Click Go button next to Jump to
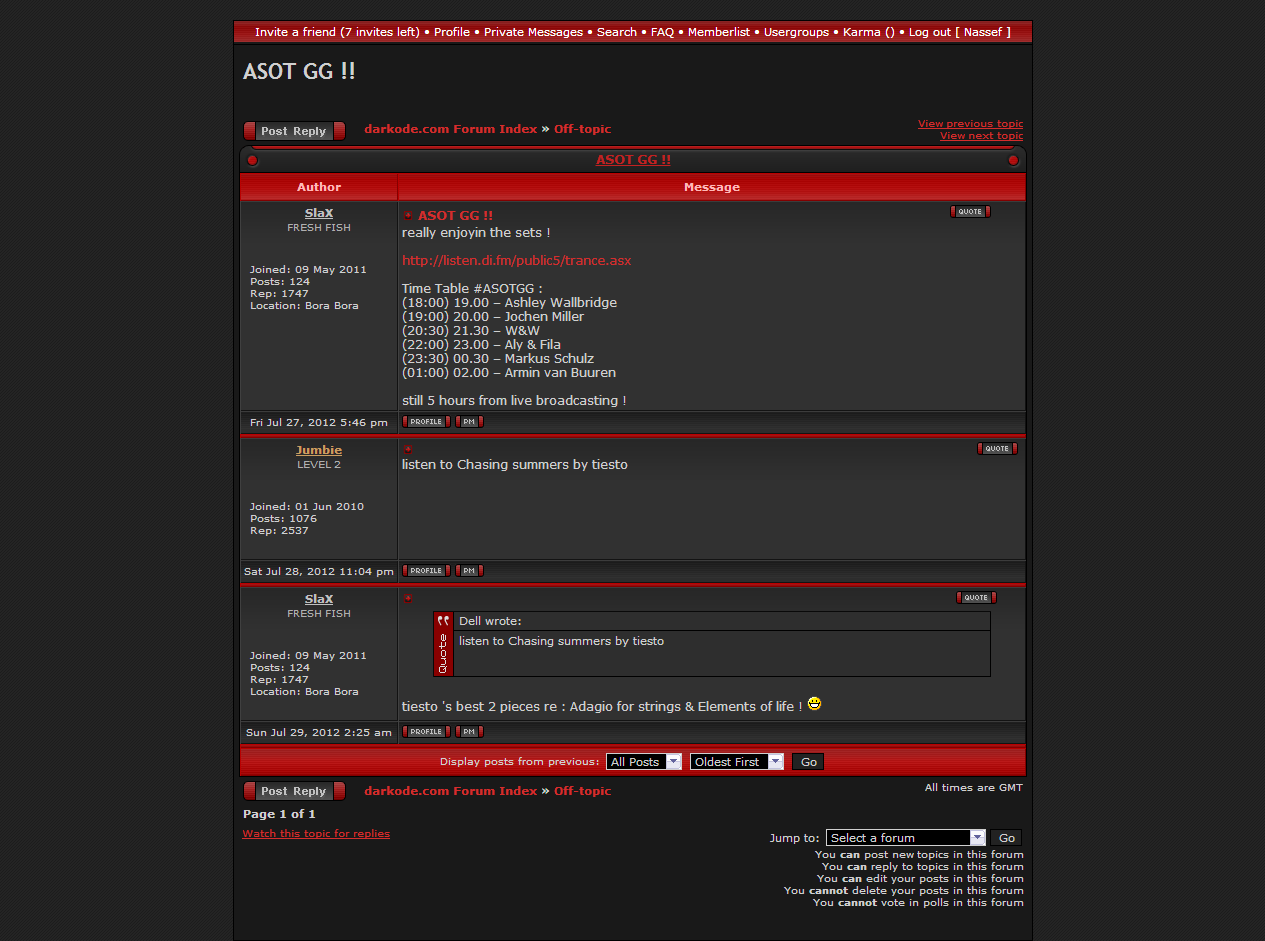1265x941 pixels. coord(1006,838)
